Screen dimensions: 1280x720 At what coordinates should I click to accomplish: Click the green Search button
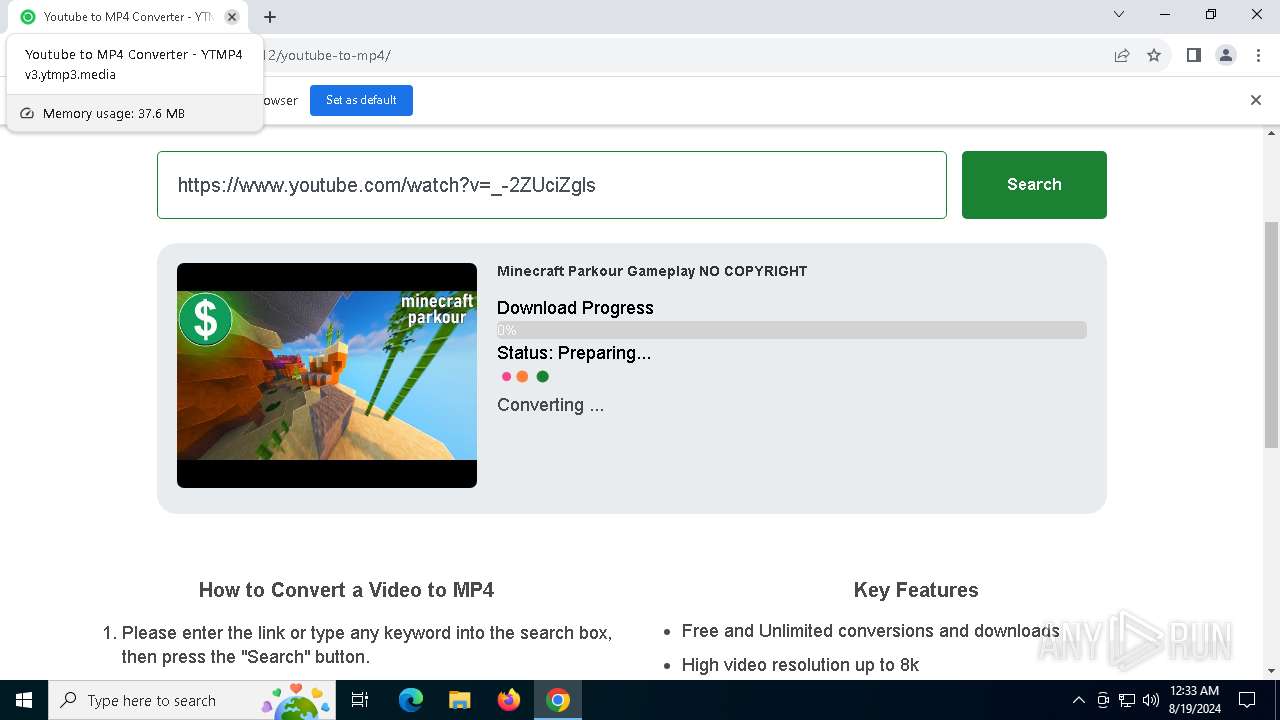point(1034,185)
